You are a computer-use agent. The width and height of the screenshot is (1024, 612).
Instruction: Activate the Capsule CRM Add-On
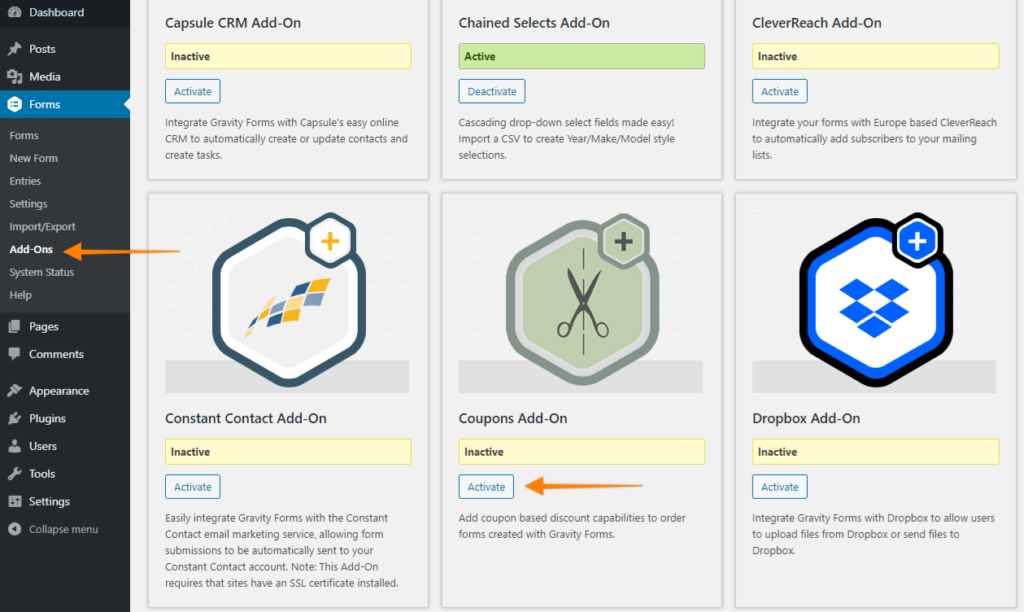pyautogui.click(x=192, y=91)
